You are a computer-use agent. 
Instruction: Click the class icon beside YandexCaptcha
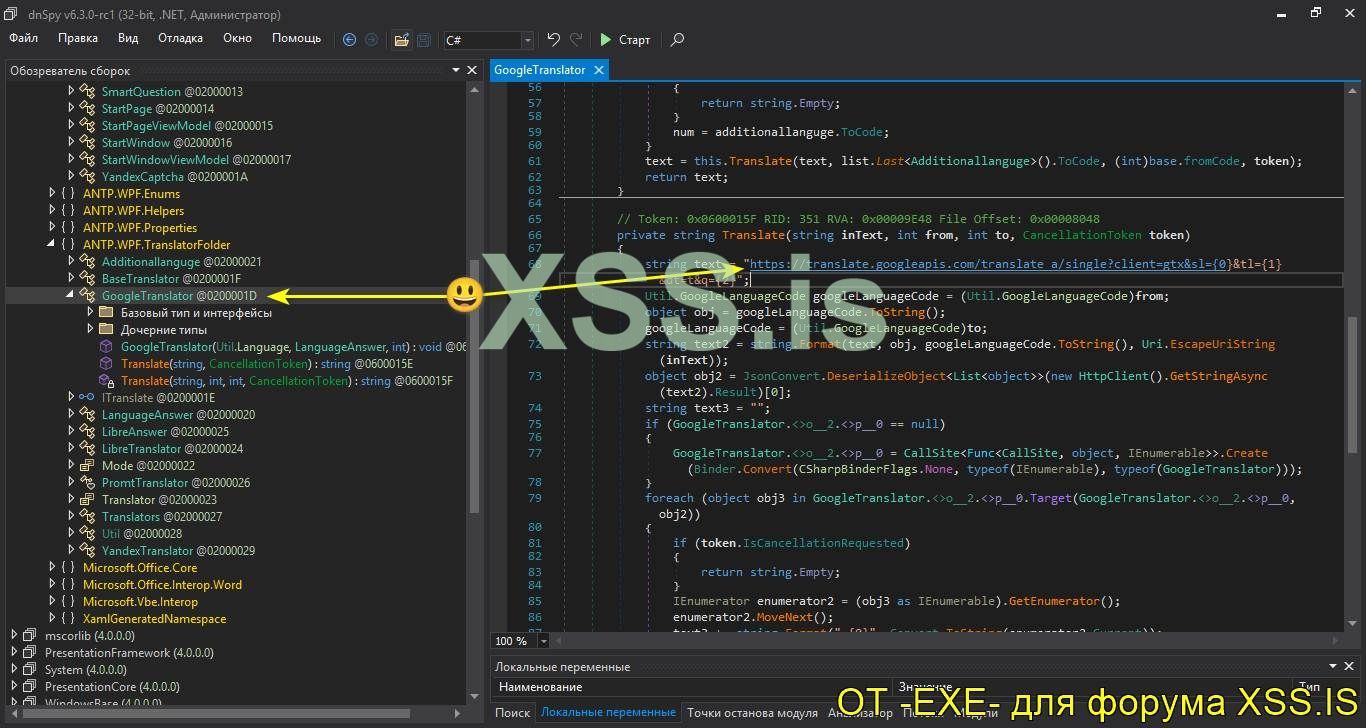(87, 176)
